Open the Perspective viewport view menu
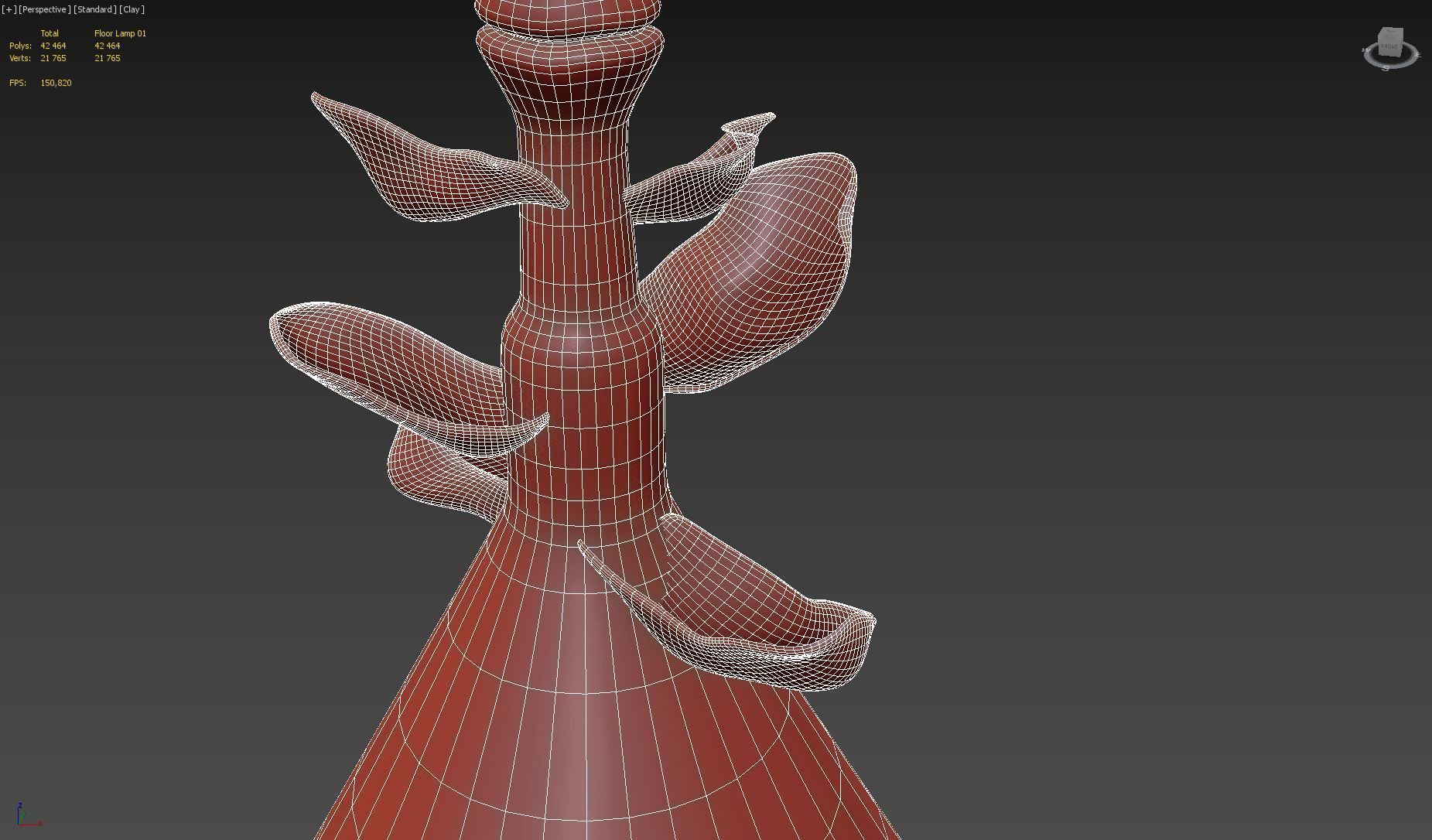The image size is (1432, 840). click(45, 9)
